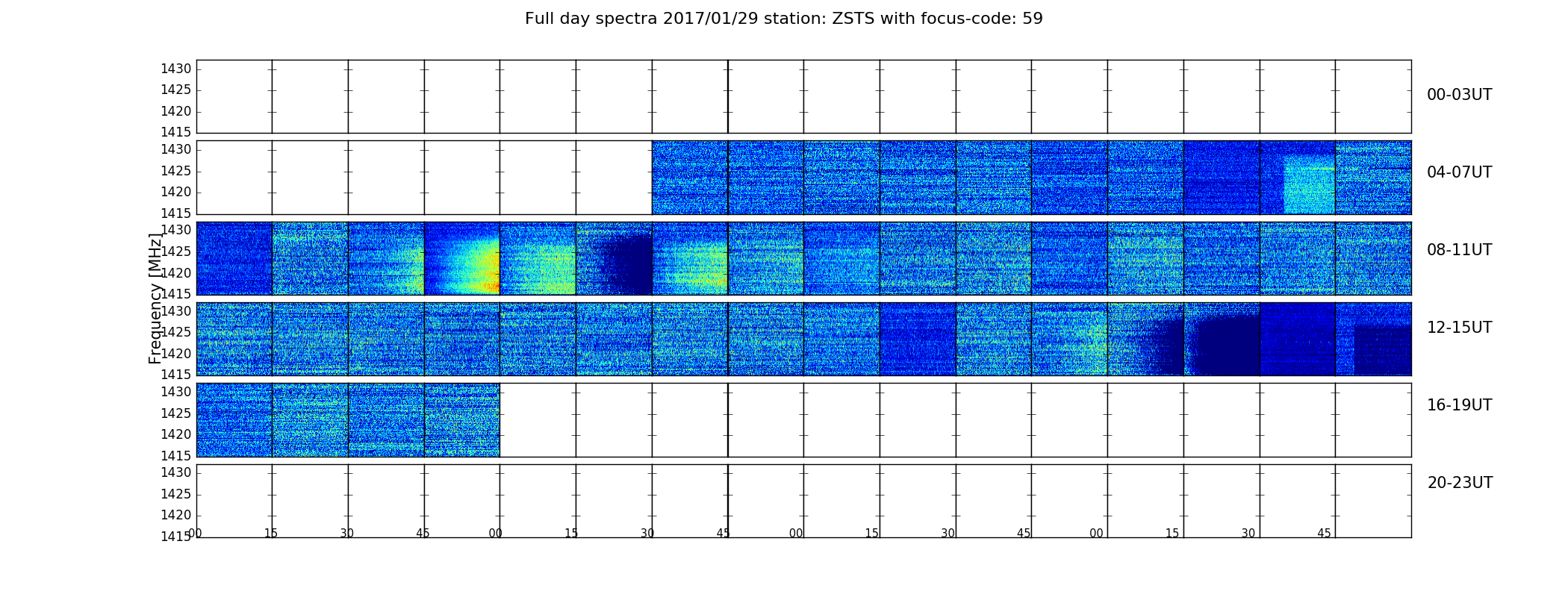1568x597 pixels.
Task: Click the 1420 tick of the 20-23UT row
Action: (x=176, y=516)
